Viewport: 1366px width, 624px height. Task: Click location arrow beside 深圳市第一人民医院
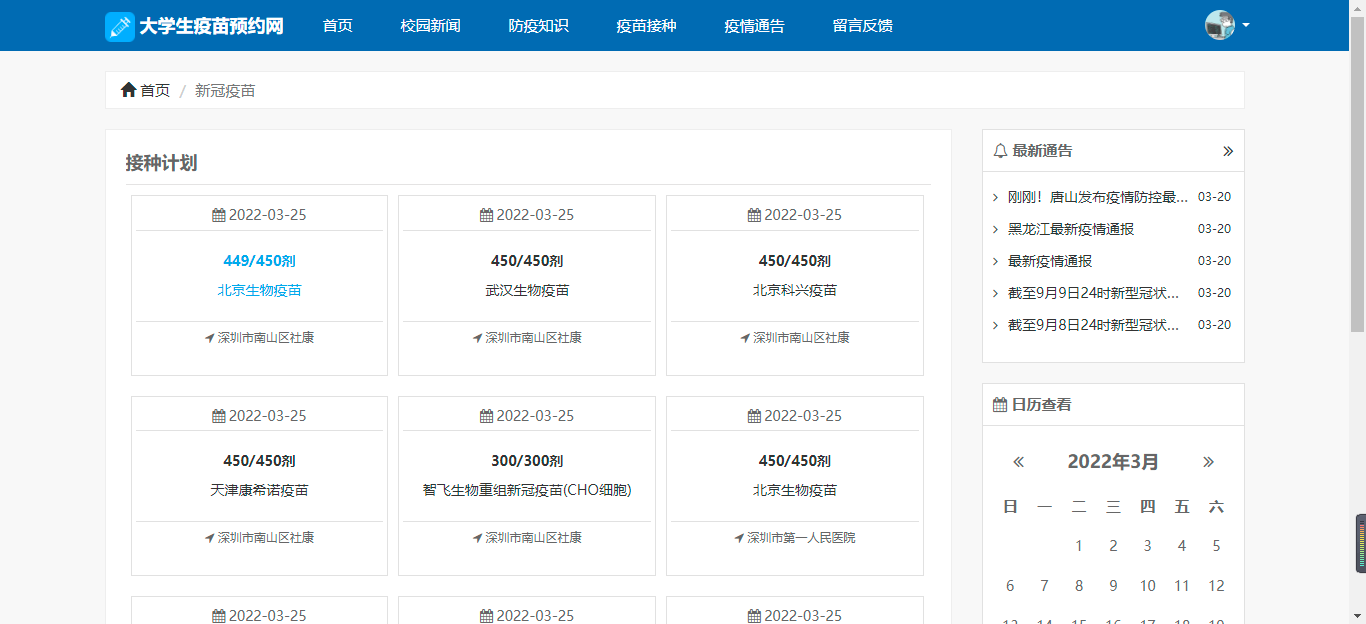(740, 538)
